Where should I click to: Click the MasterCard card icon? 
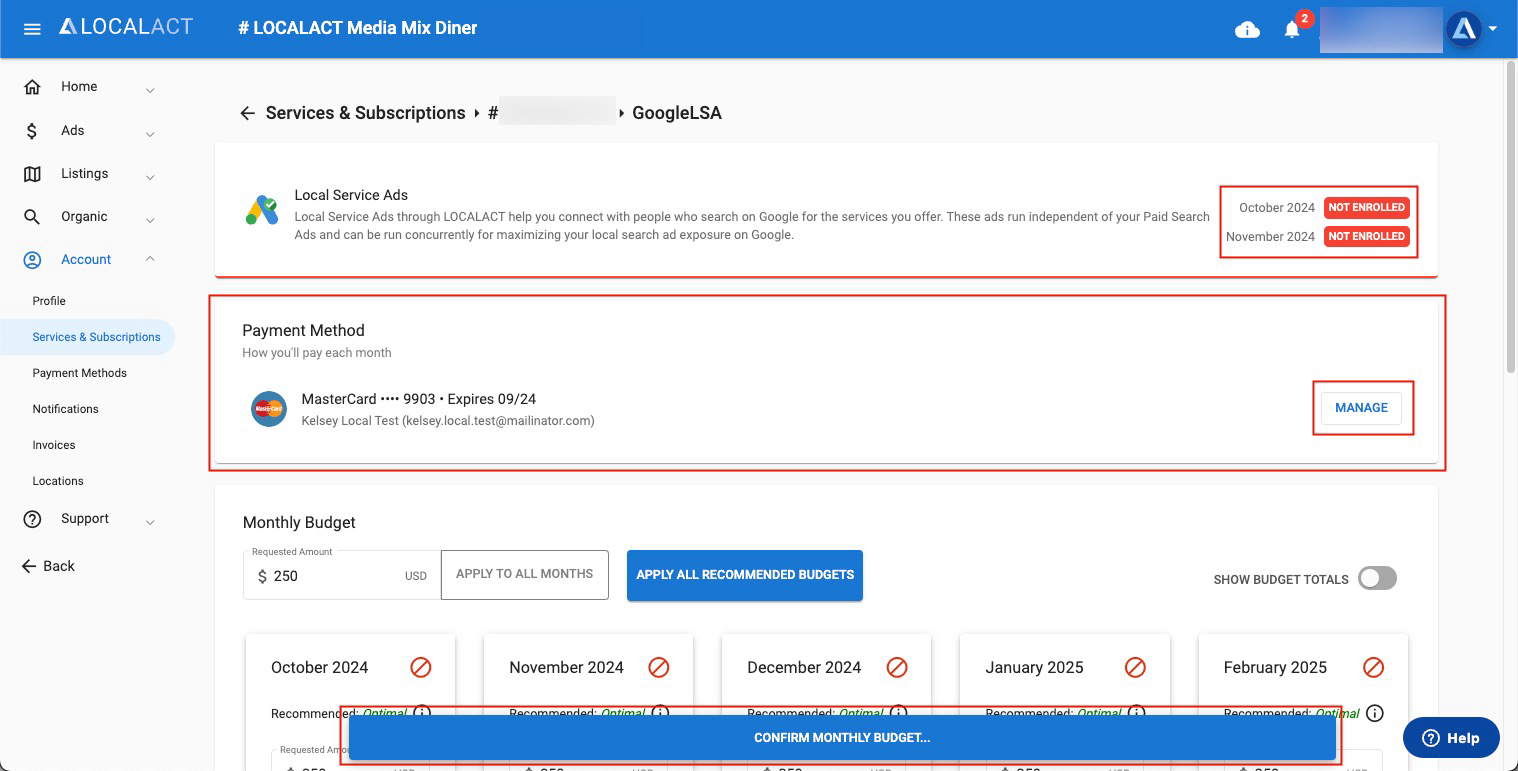[x=269, y=409]
